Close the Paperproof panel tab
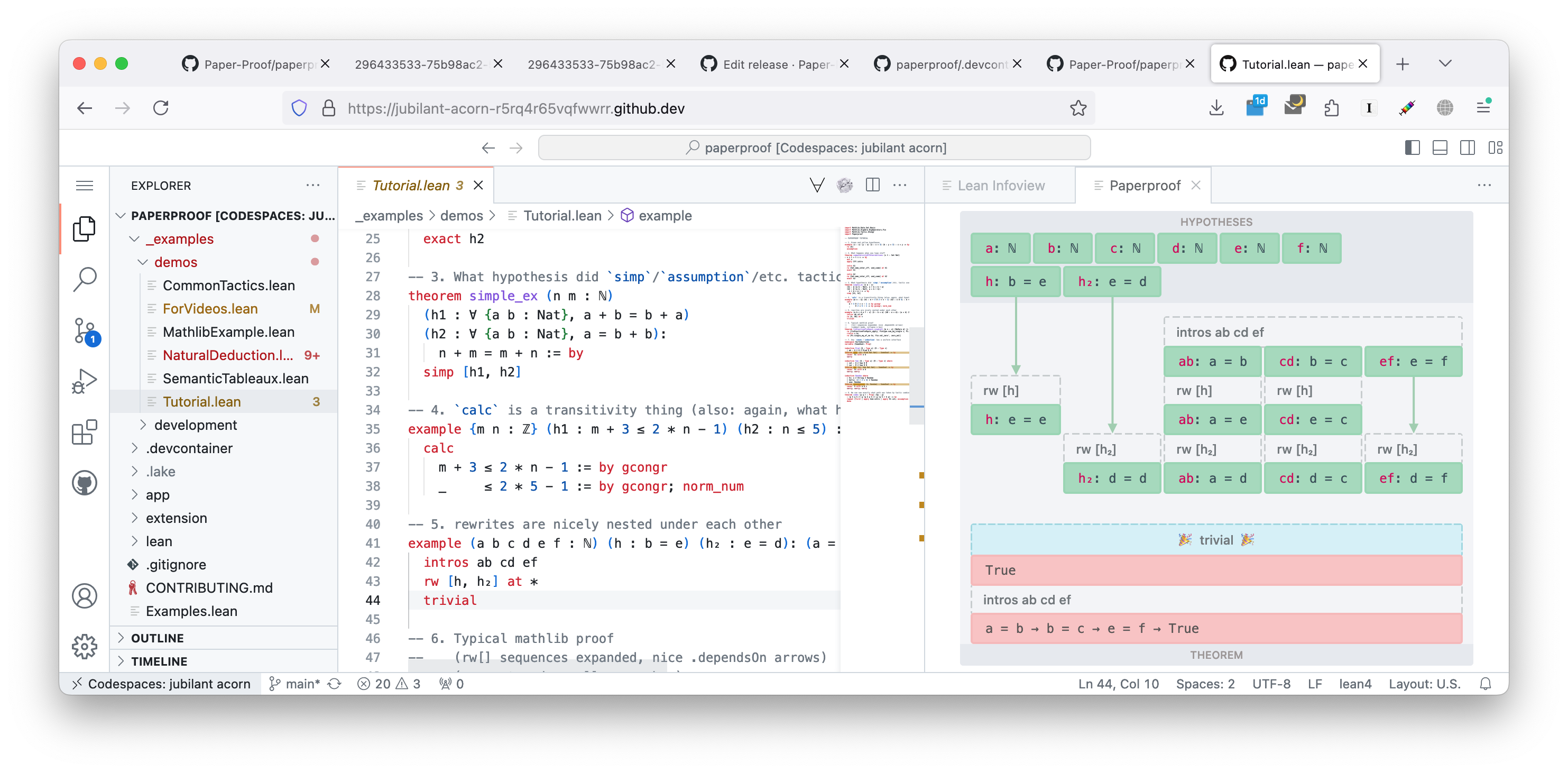 pyautogui.click(x=1195, y=185)
